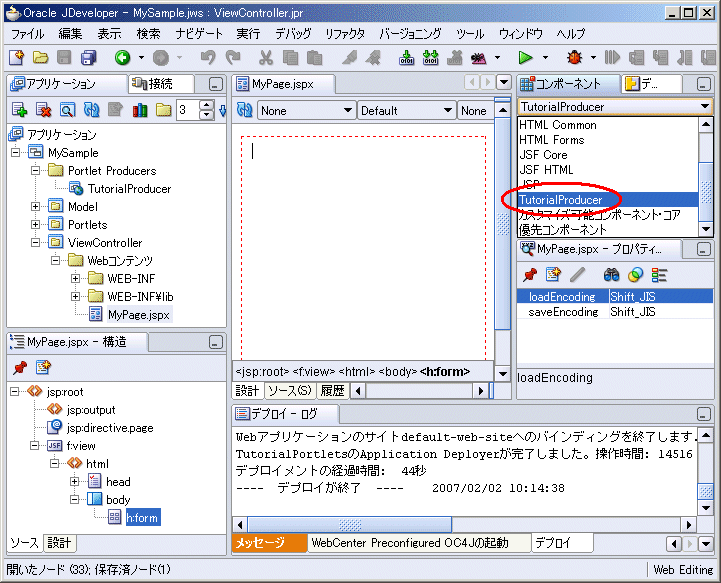Viewport: 721px width, 583px height.
Task: Select TutorialProducer in the palette list
Action: (x=608, y=200)
